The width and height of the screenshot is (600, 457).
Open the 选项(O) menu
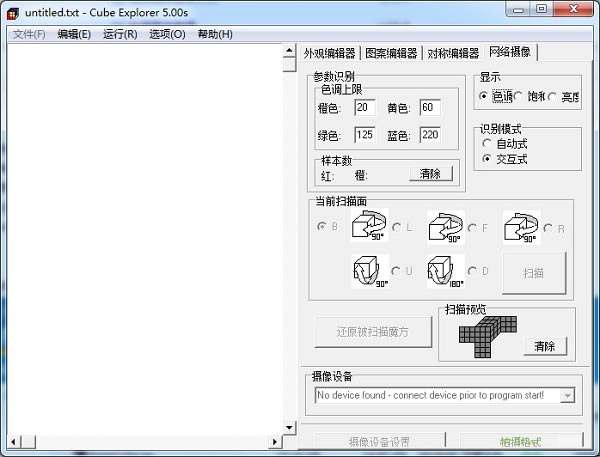167,34
